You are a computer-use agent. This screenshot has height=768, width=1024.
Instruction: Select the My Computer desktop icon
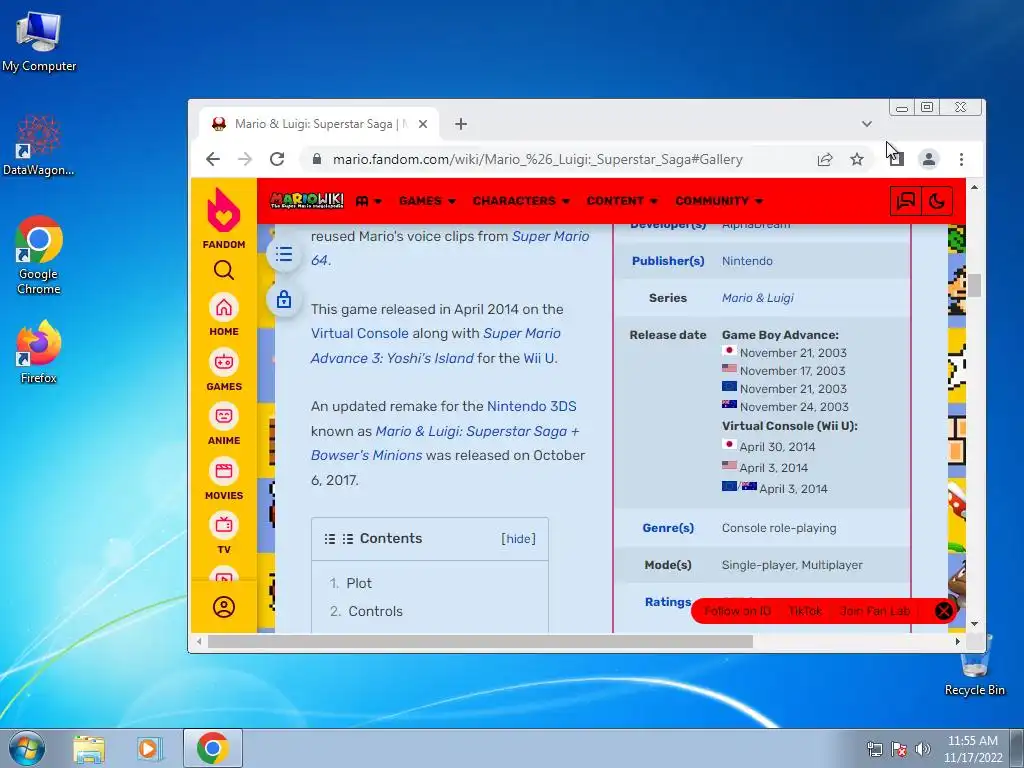[39, 42]
